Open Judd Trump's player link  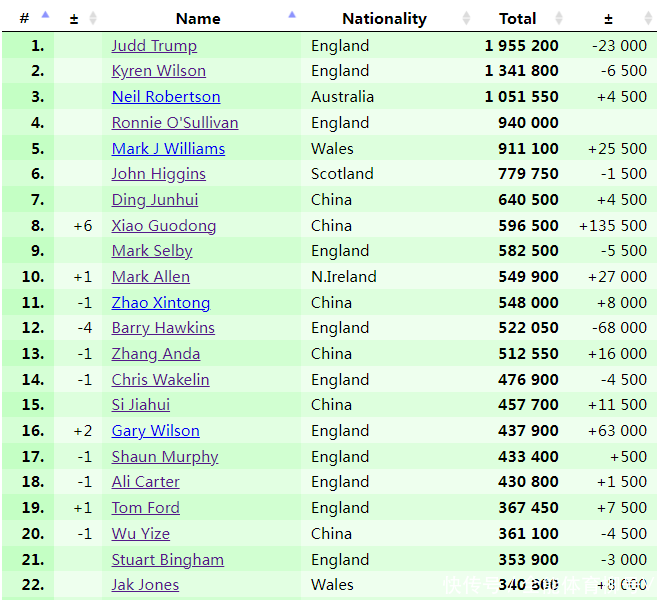154,45
